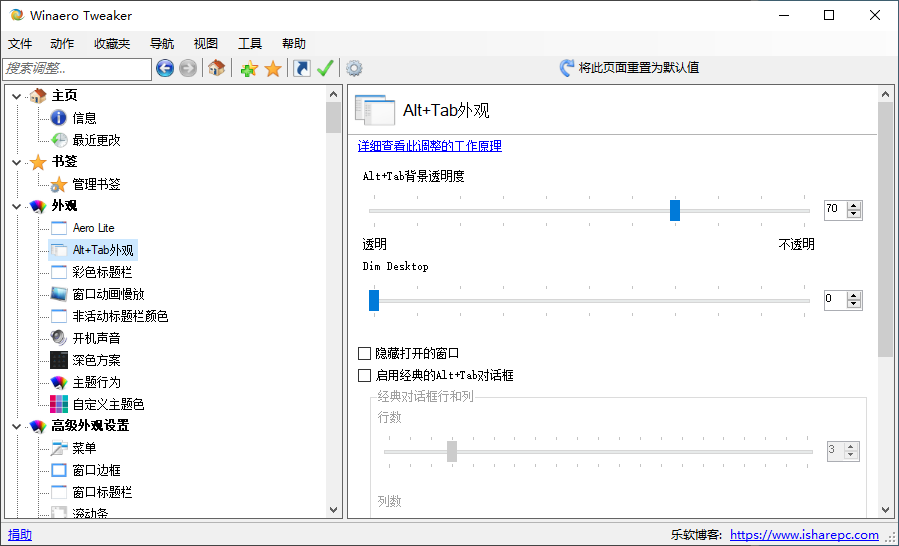Viewport: 899px width, 546px height.
Task: Click the create shortcut arrow icon
Action: tap(301, 68)
